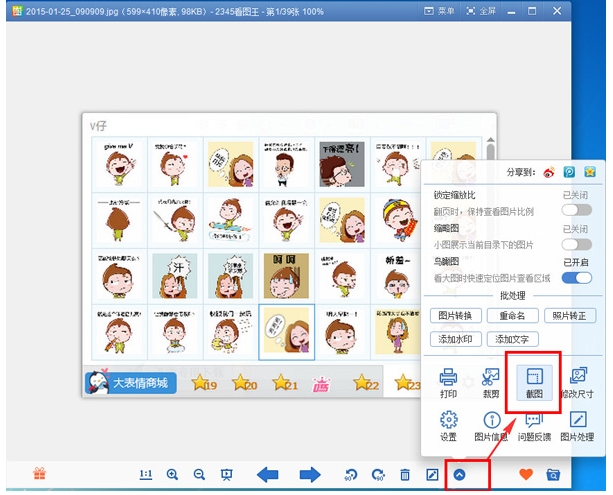Image resolution: width=613 pixels, height=495 pixels.
Task: Open 设置 settings gear
Action: click(x=449, y=424)
